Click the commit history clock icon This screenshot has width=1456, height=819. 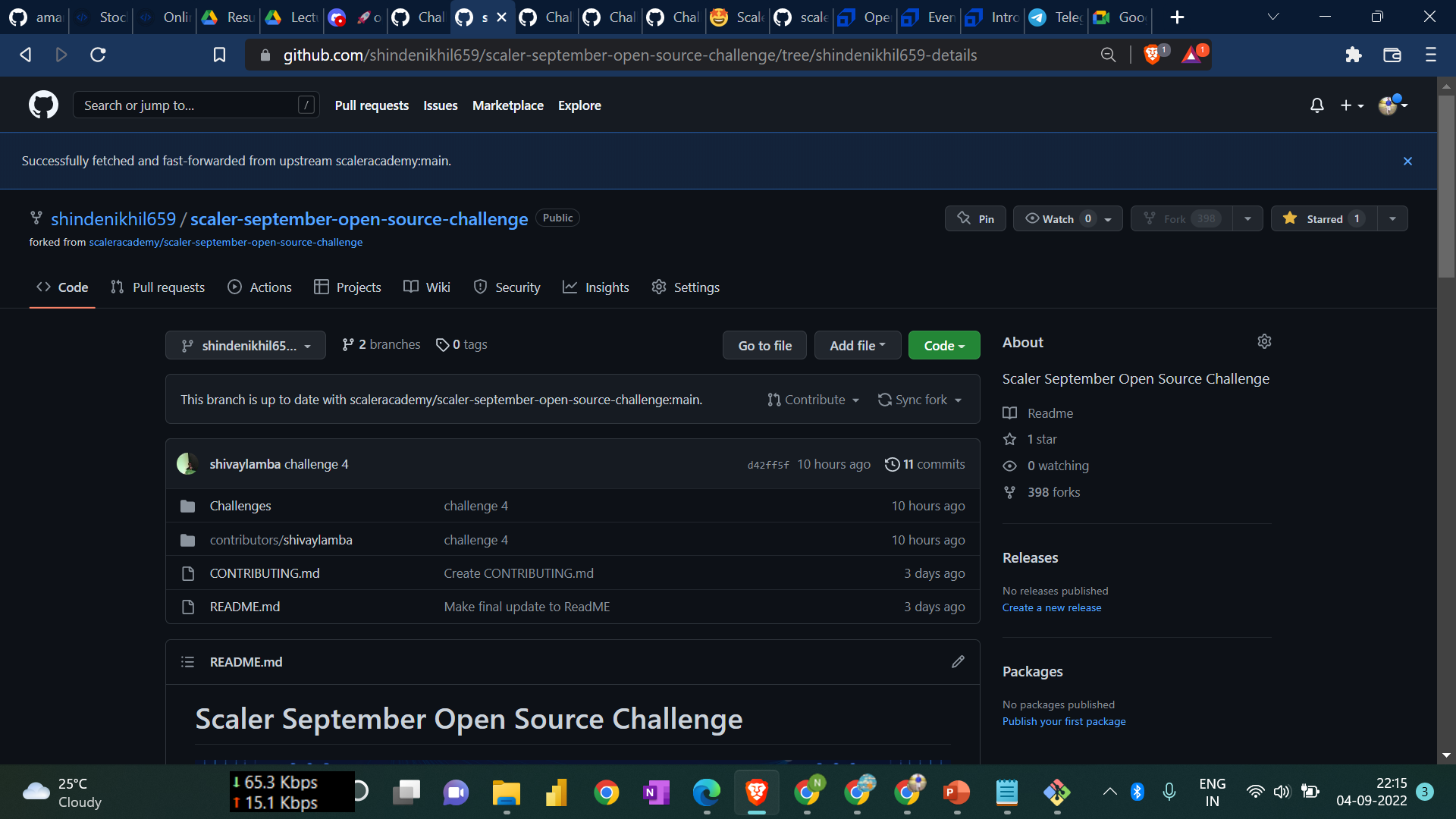(x=892, y=464)
